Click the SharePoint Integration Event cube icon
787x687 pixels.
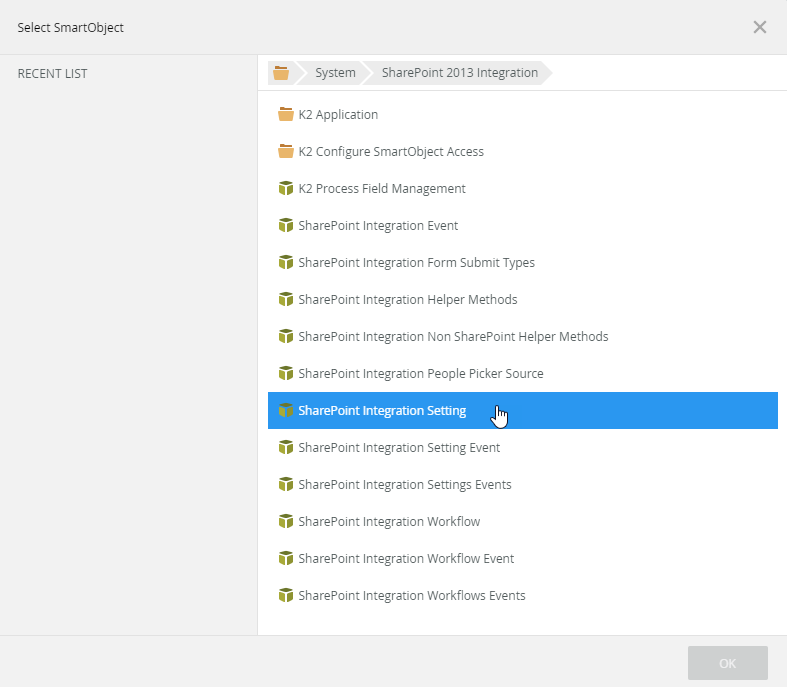pos(286,226)
